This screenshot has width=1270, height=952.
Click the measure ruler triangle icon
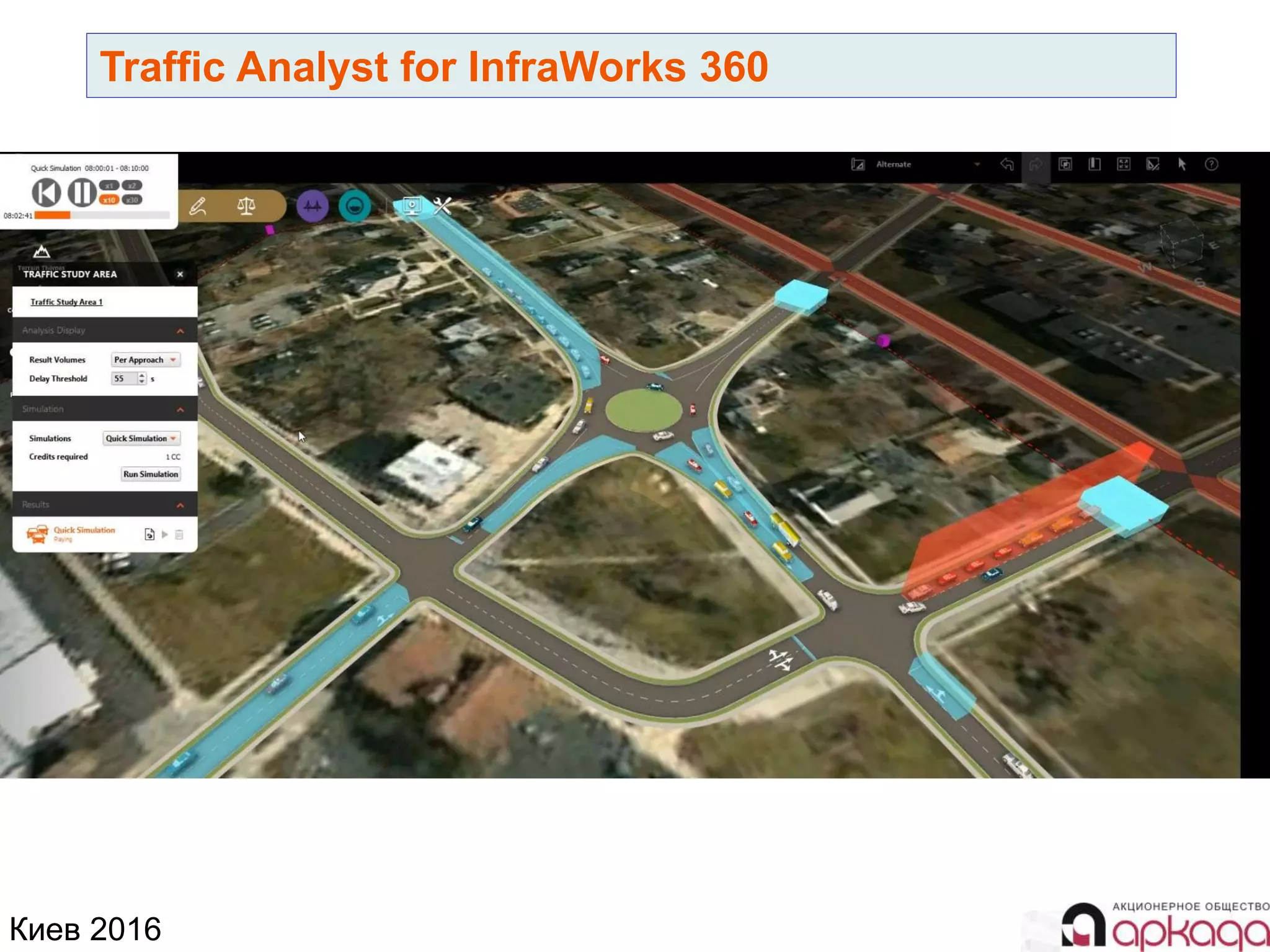pos(1153,164)
